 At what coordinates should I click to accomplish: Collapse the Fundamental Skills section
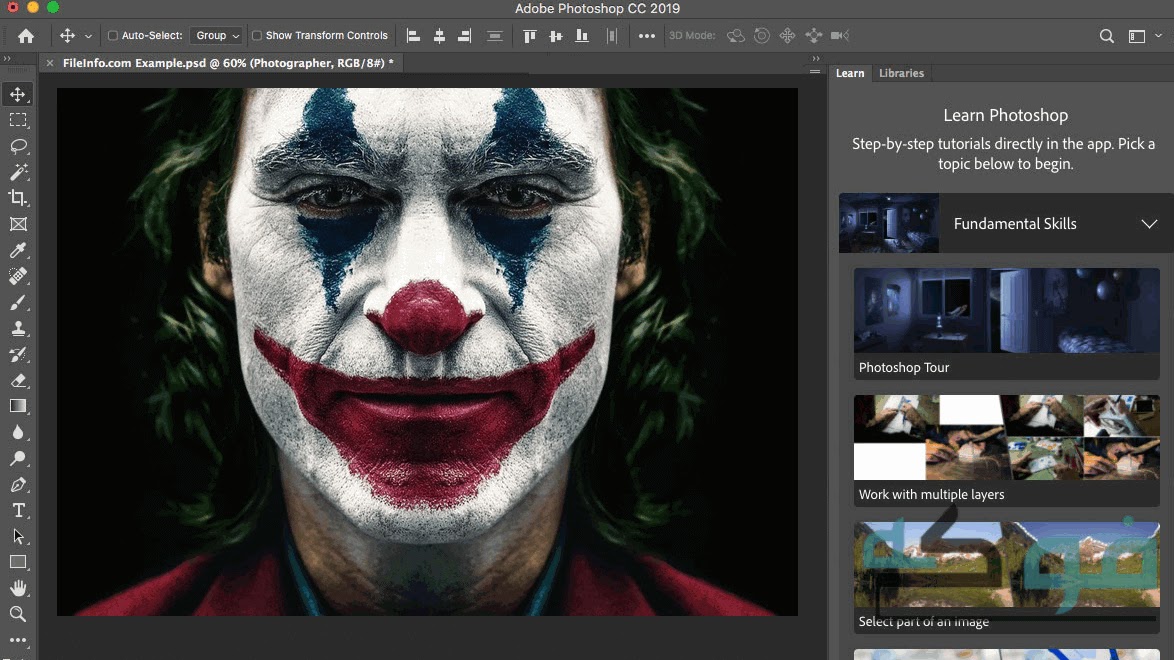pyautogui.click(x=1149, y=224)
